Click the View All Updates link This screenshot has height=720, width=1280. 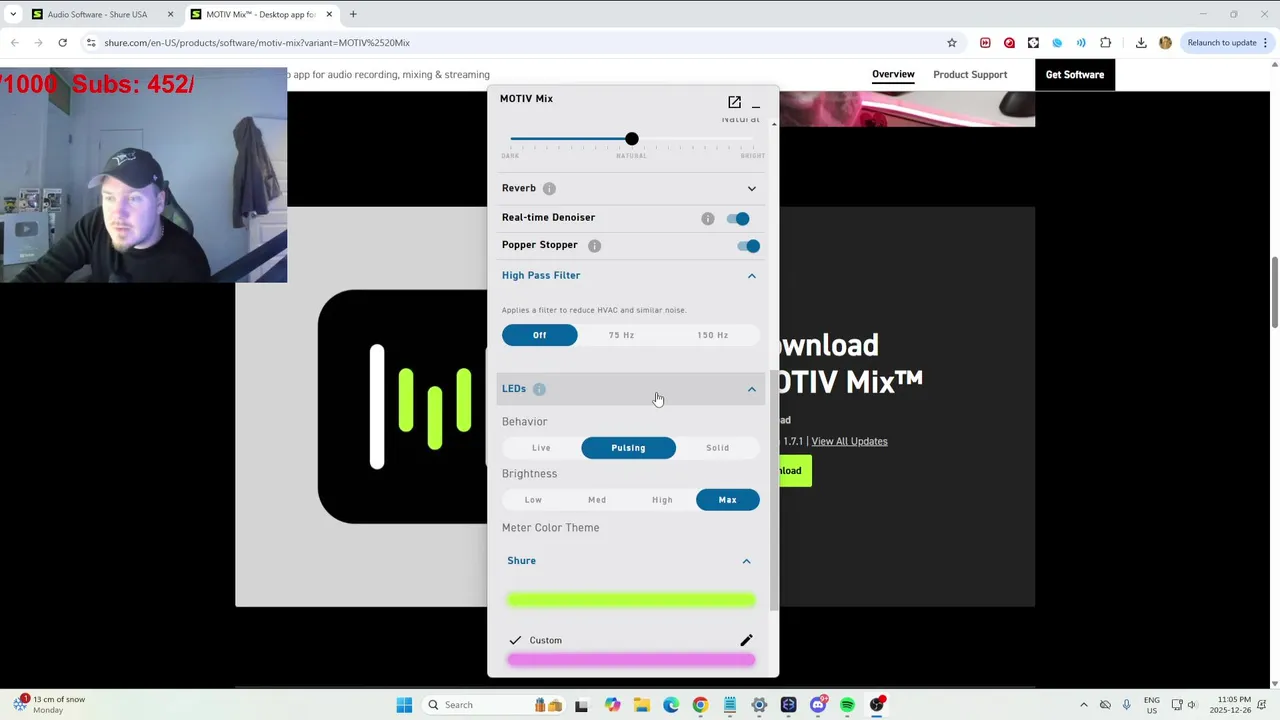849,441
